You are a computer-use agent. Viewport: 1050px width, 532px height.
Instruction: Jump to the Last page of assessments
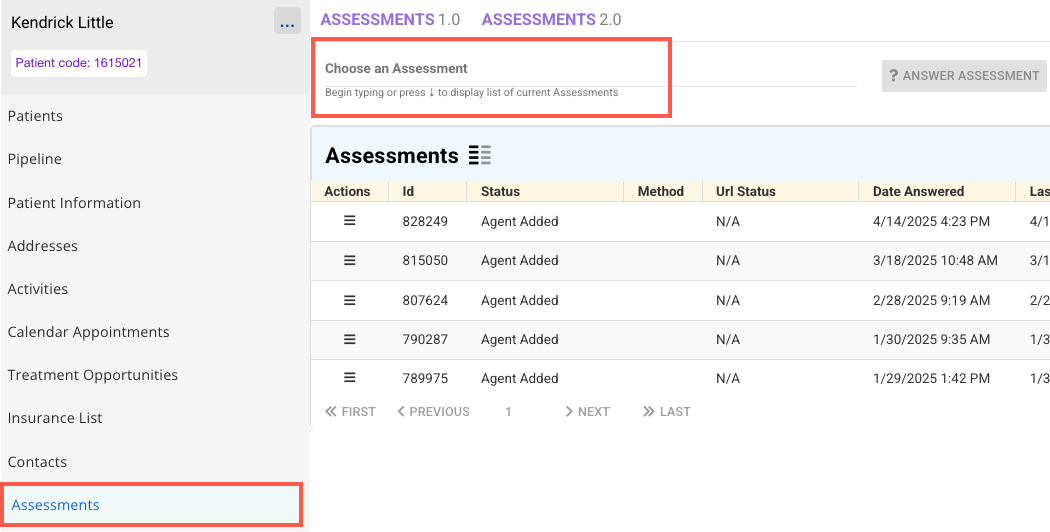coord(666,411)
